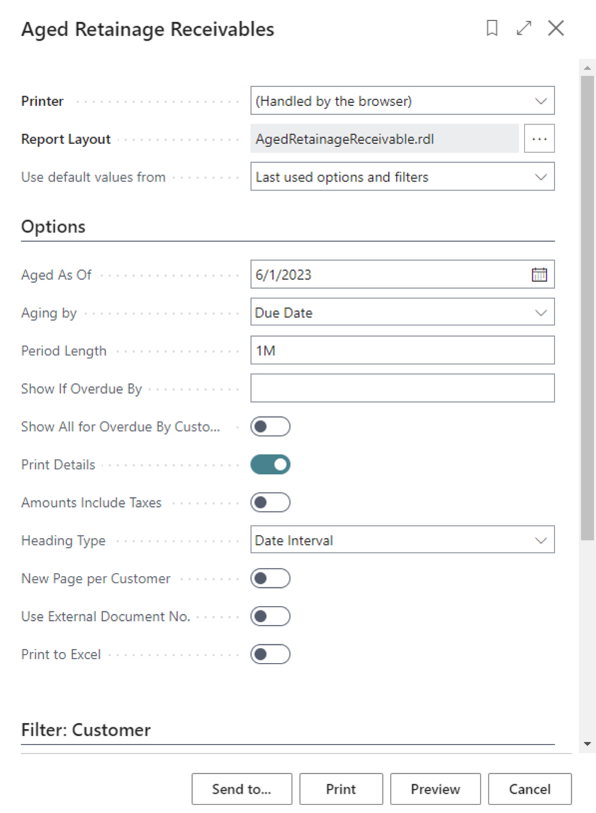Open the Heading Type dropdown
This screenshot has width=596, height=813.
click(403, 540)
